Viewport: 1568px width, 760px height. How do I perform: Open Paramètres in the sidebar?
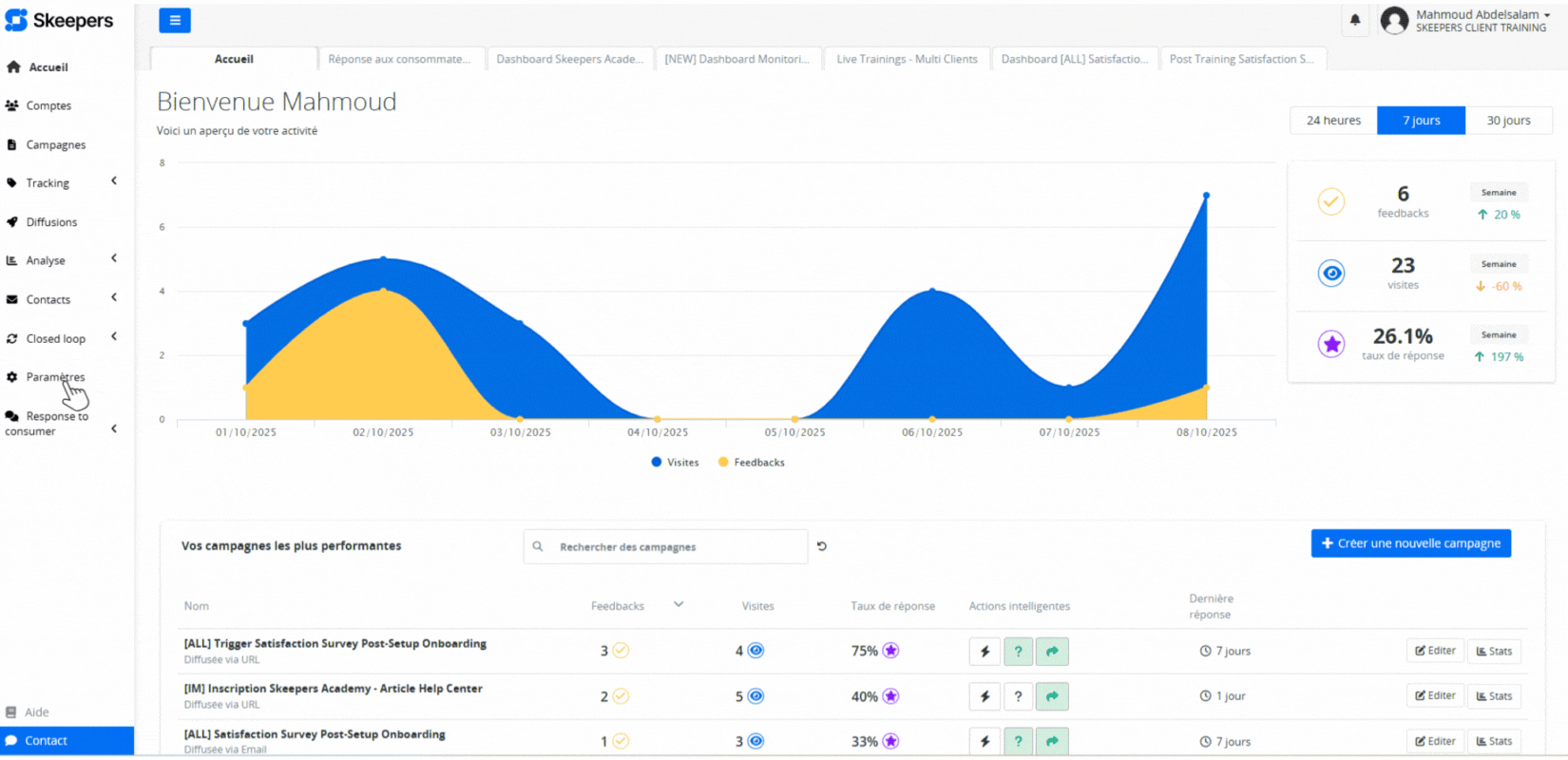(x=55, y=377)
